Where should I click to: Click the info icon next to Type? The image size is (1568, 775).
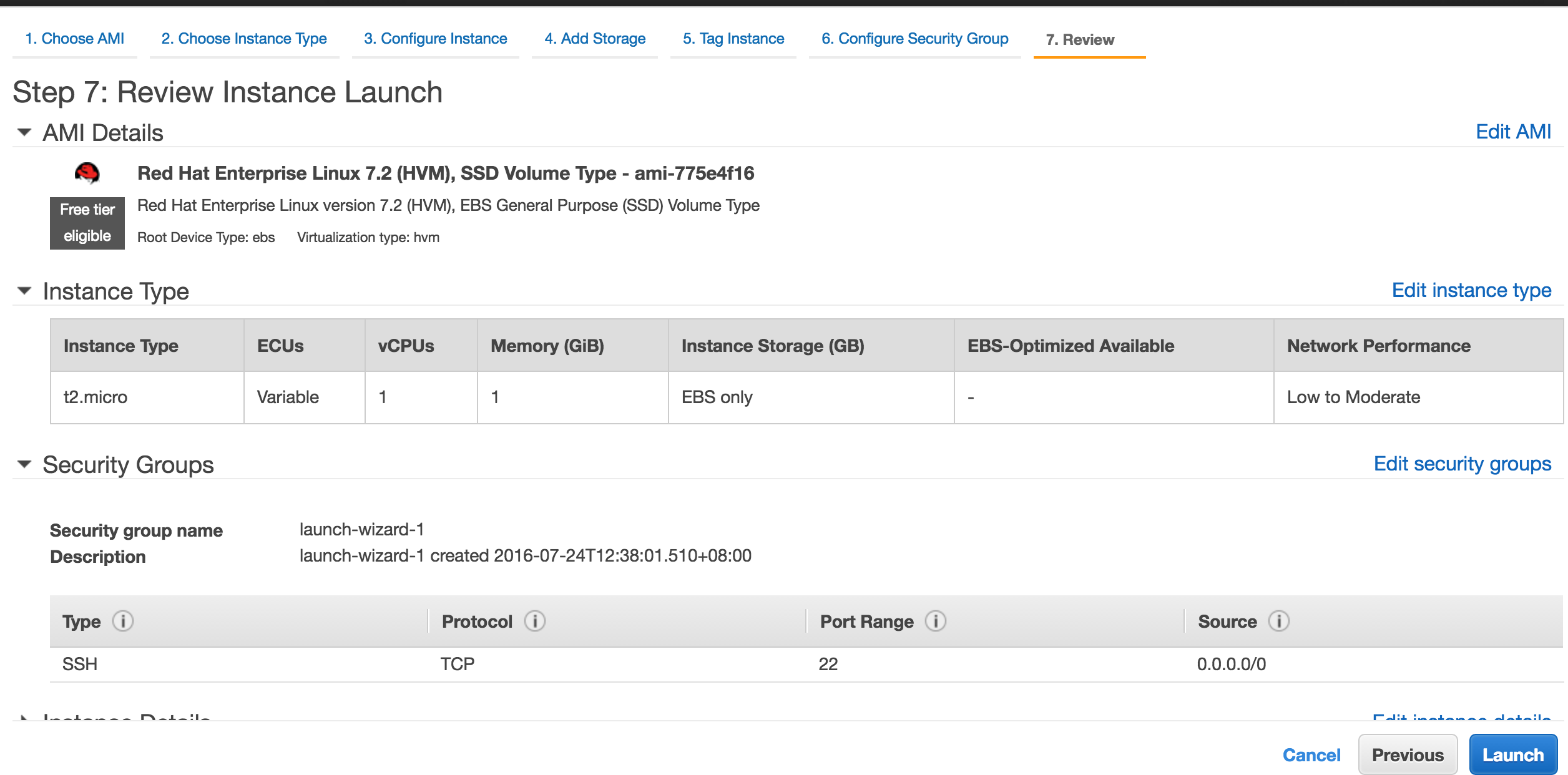pyautogui.click(x=123, y=621)
